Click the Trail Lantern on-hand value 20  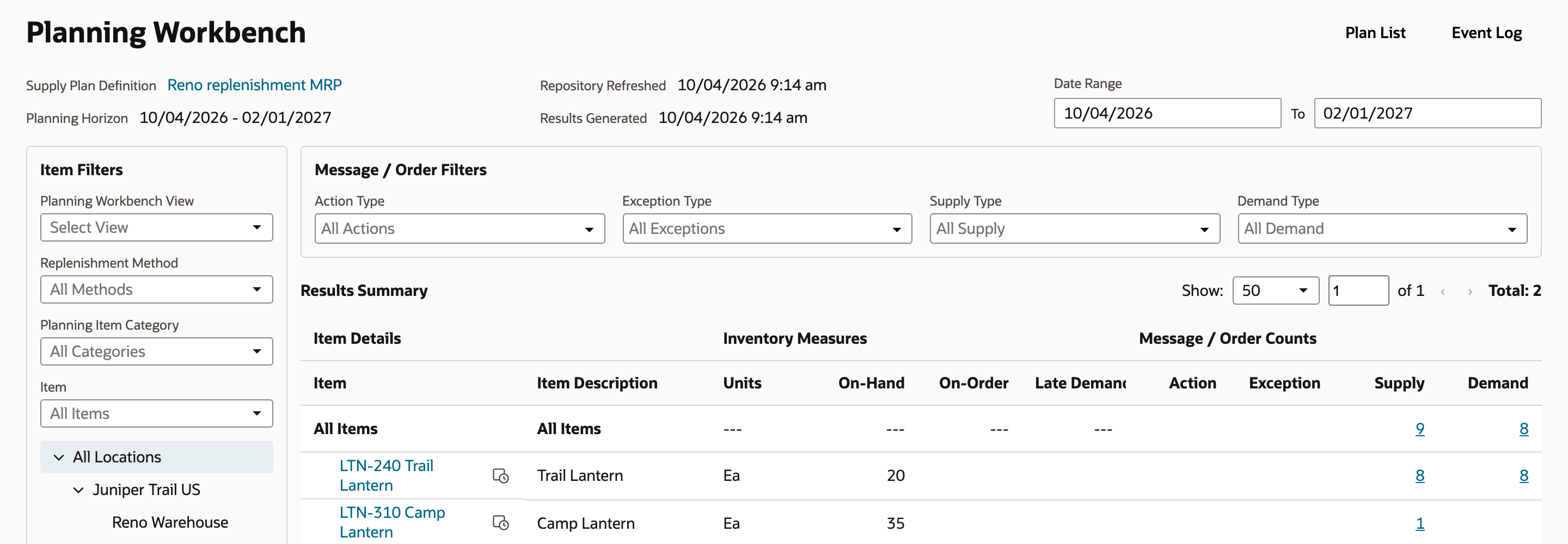896,476
